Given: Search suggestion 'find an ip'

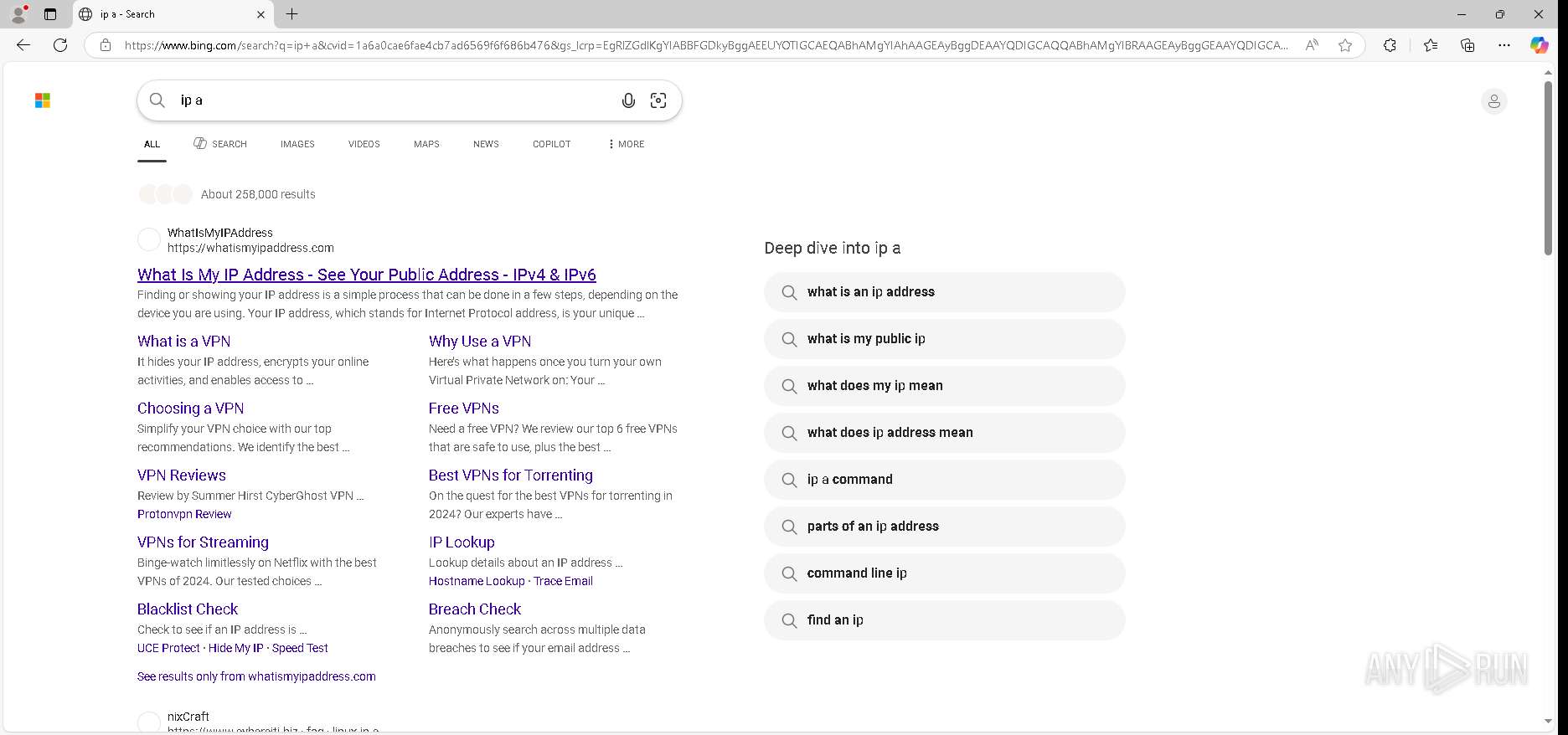Looking at the screenshot, I should [x=944, y=620].
